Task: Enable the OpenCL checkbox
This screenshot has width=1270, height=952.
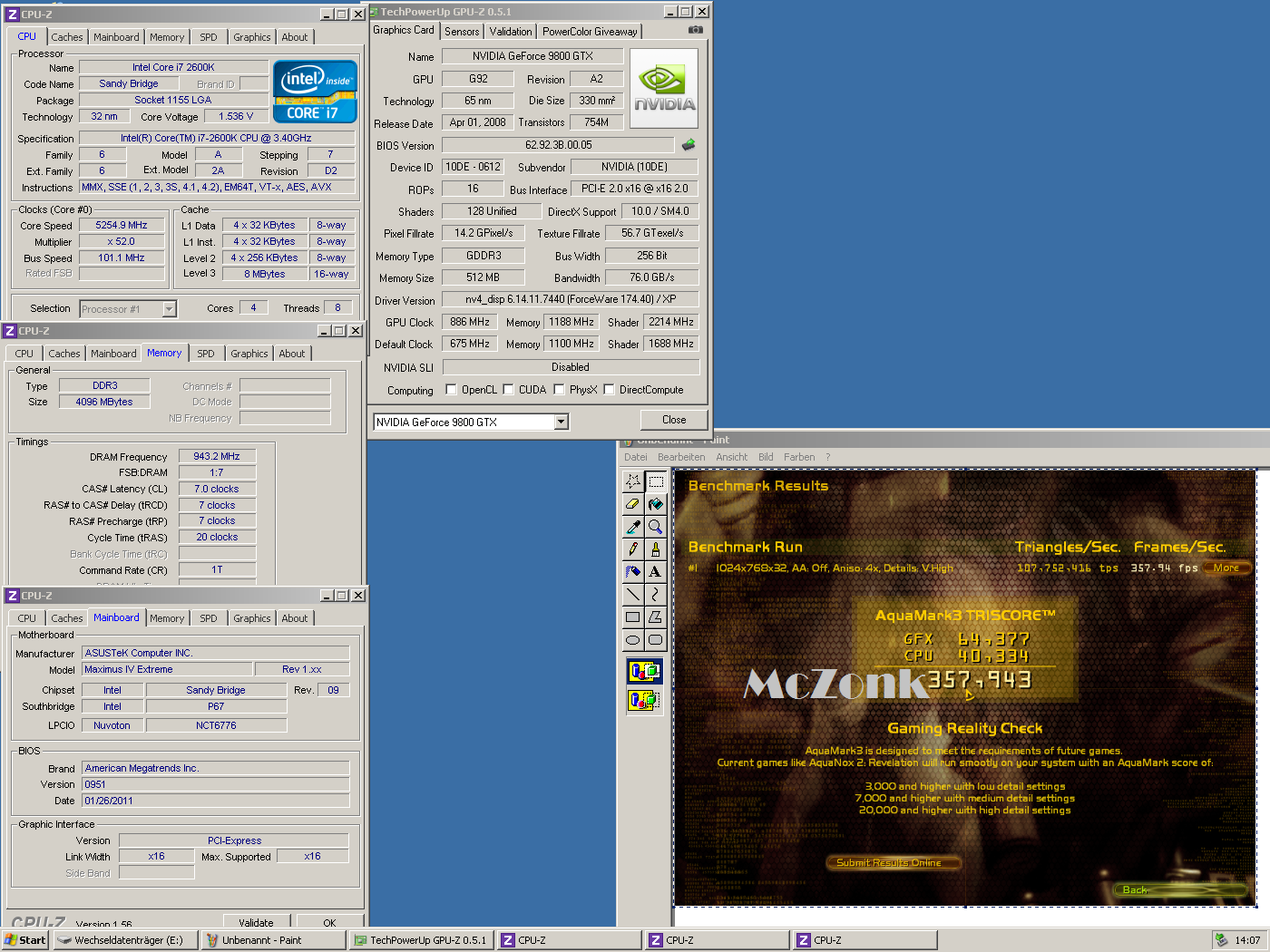Action: (451, 390)
